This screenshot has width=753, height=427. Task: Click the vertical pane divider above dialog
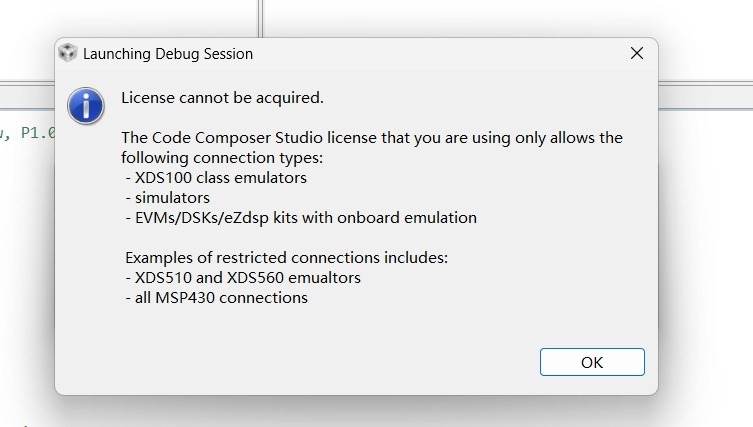260,18
